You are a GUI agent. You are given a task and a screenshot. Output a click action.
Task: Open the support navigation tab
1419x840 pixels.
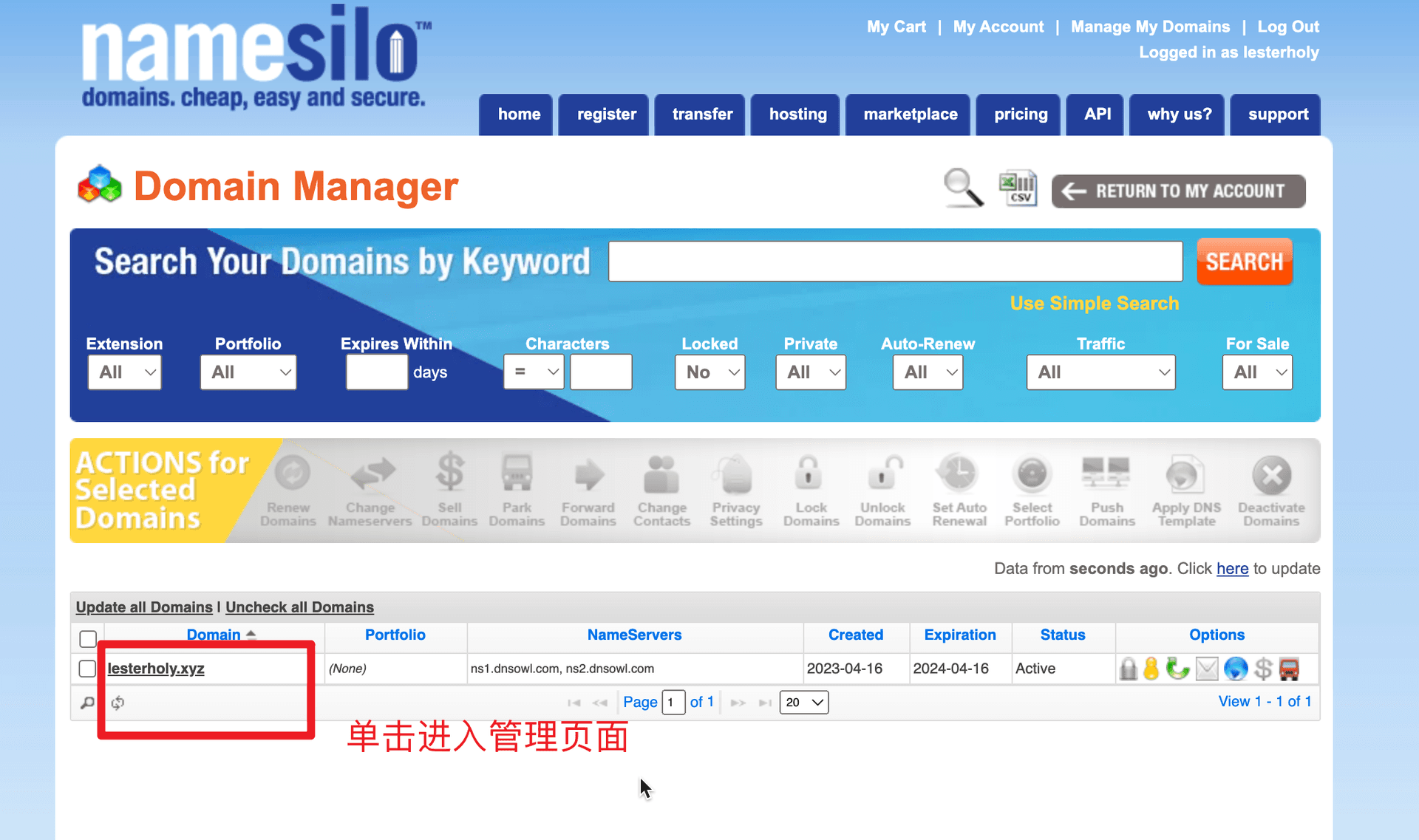click(x=1276, y=115)
